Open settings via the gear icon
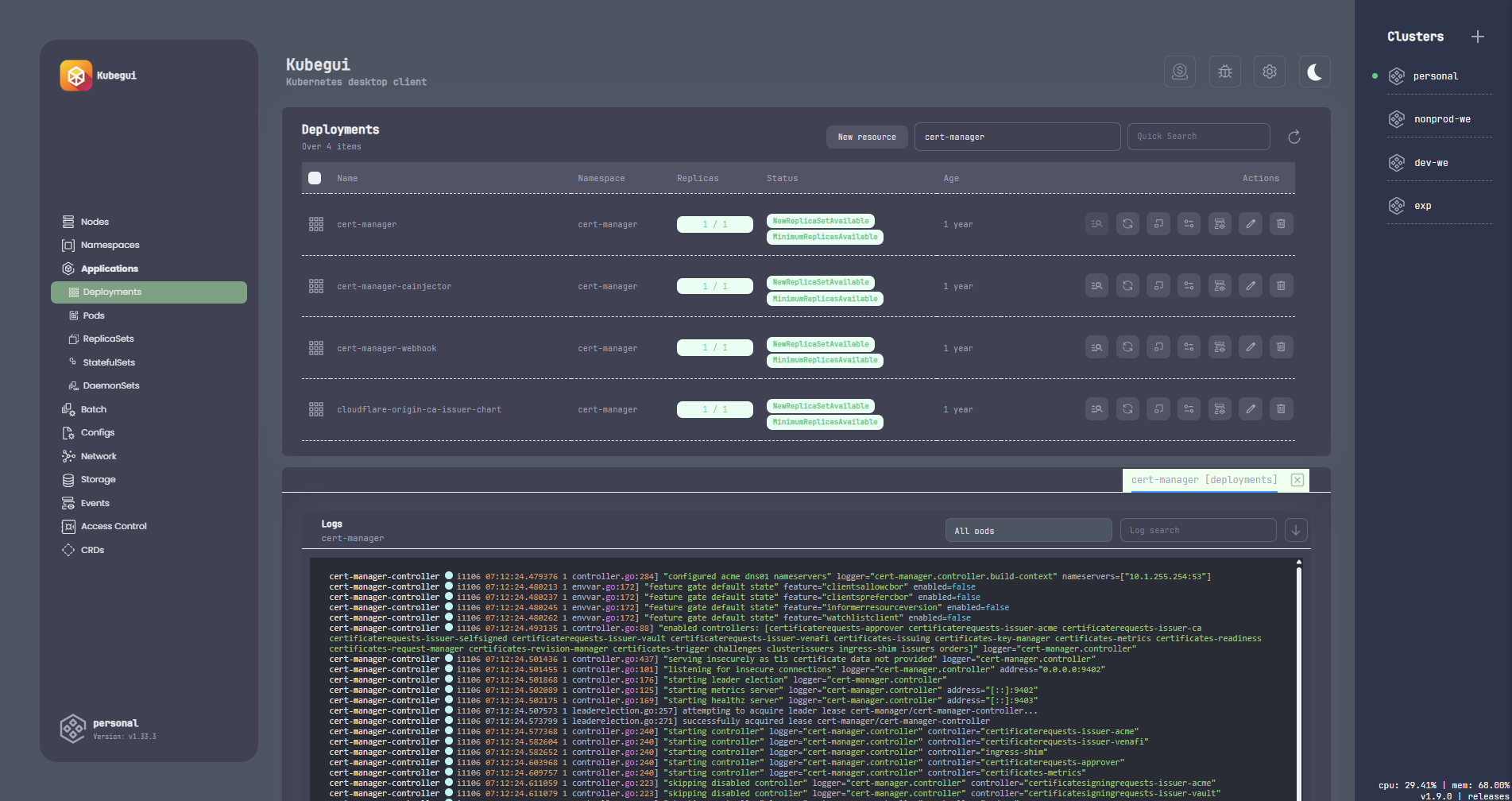 pos(1269,72)
